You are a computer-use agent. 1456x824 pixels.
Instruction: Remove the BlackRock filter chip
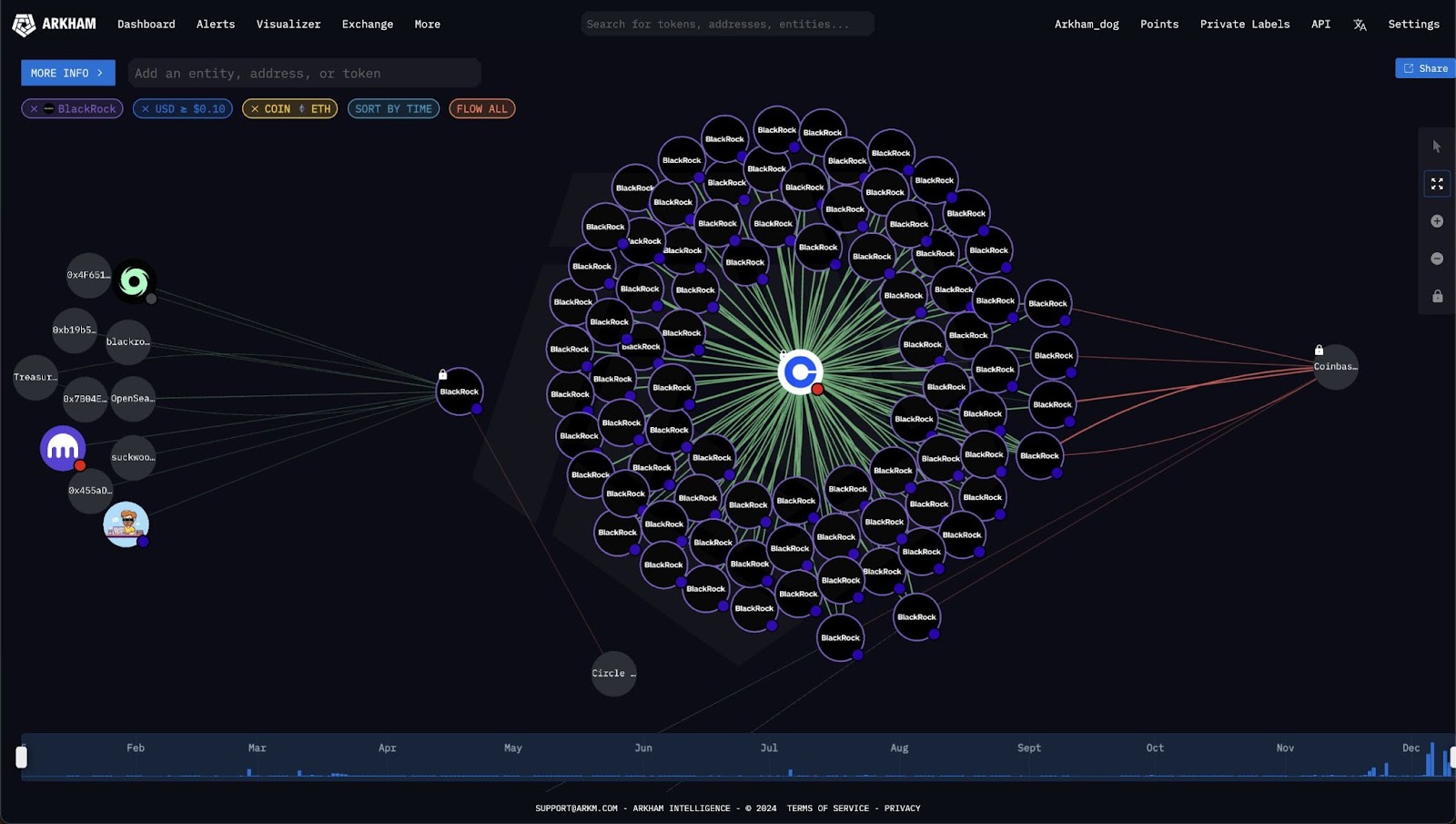pyautogui.click(x=35, y=109)
